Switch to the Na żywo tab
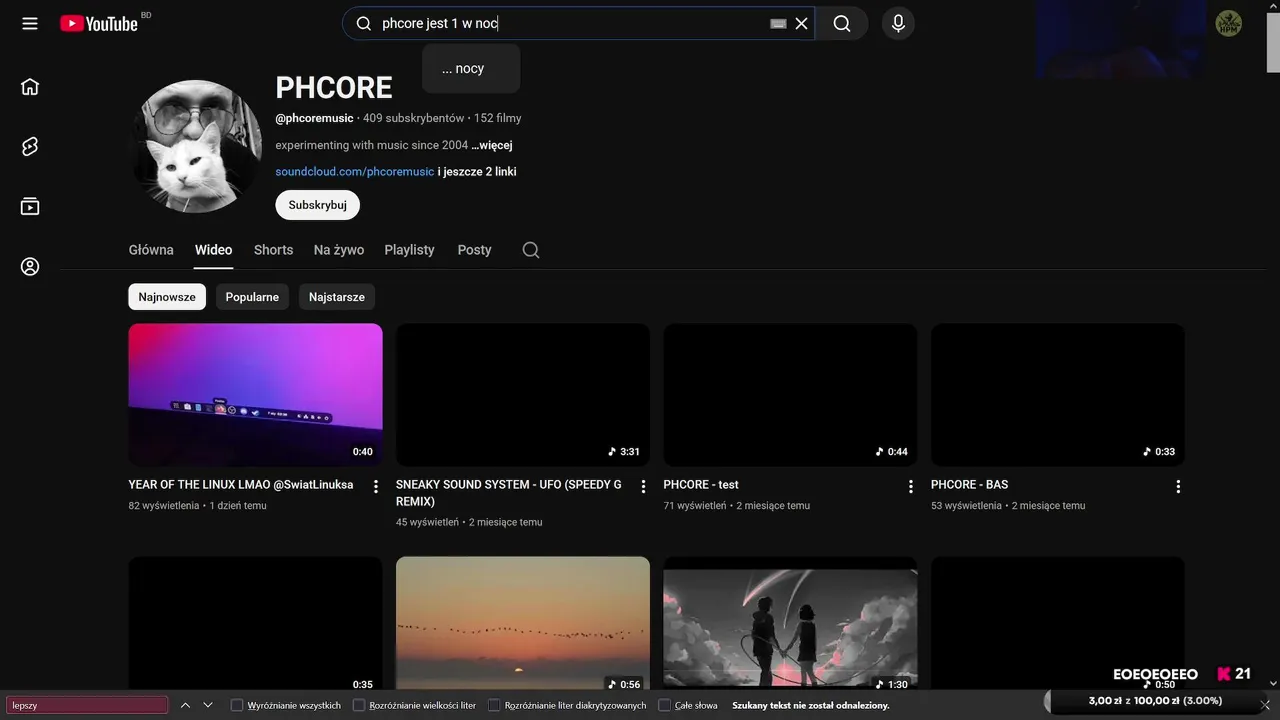This screenshot has height=720, width=1280. click(339, 250)
